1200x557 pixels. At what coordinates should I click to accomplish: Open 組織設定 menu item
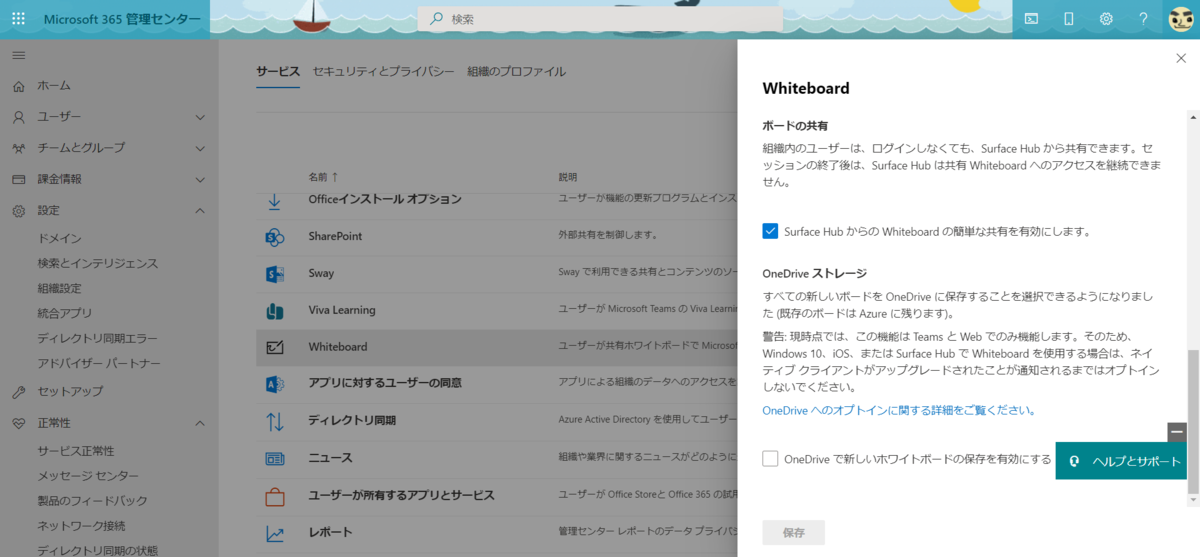tap(60, 288)
